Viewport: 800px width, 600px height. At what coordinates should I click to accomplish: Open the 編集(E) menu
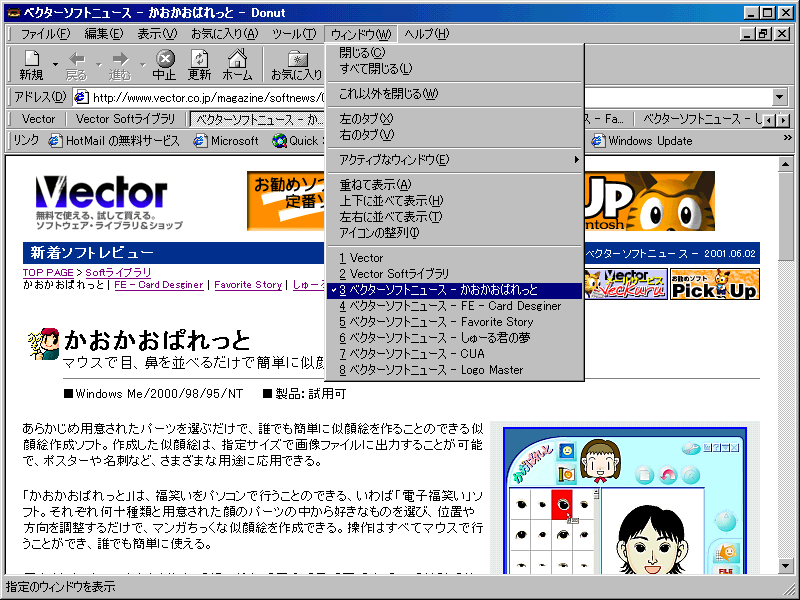[x=104, y=34]
